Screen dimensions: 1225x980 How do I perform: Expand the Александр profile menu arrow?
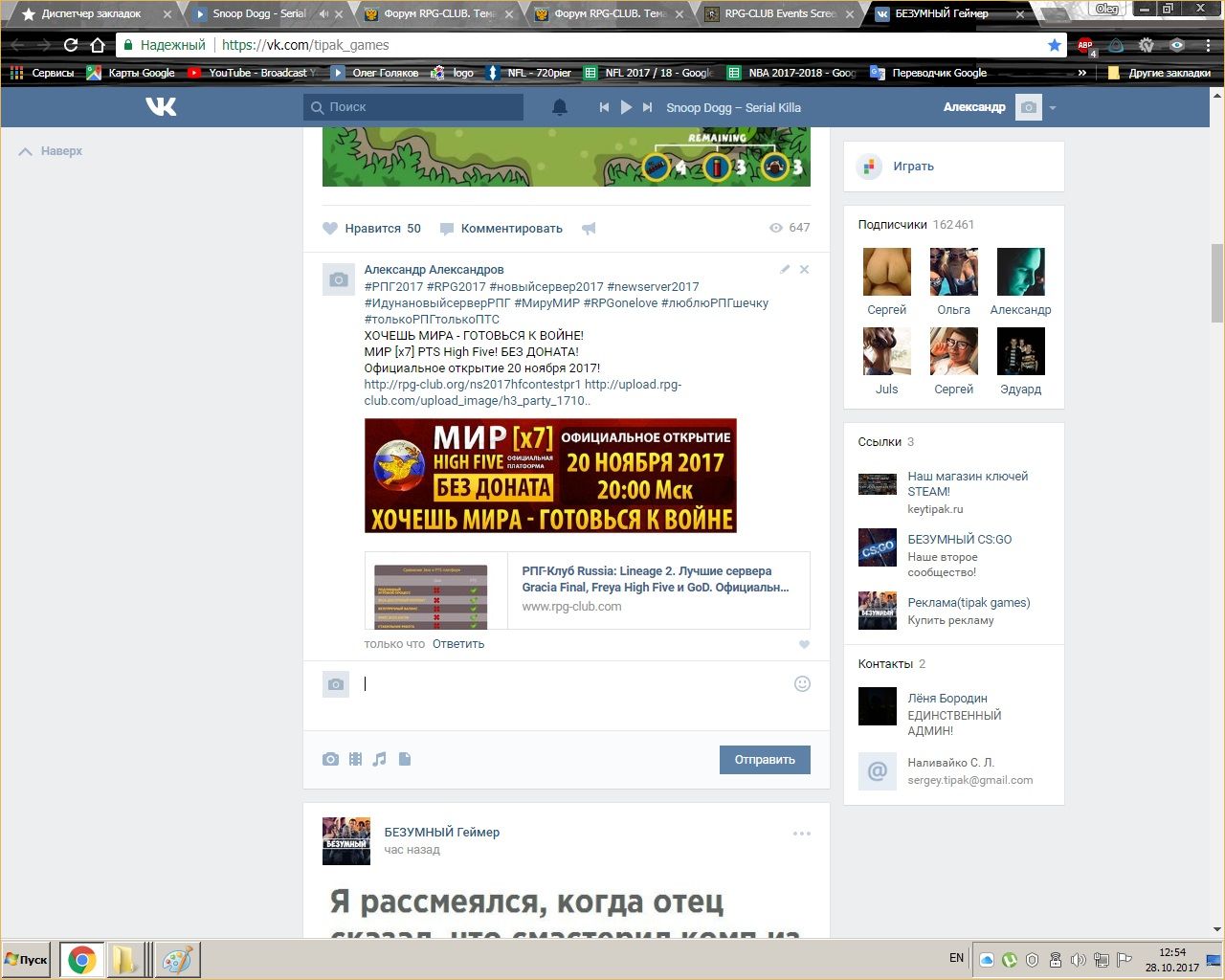[x=1053, y=108]
